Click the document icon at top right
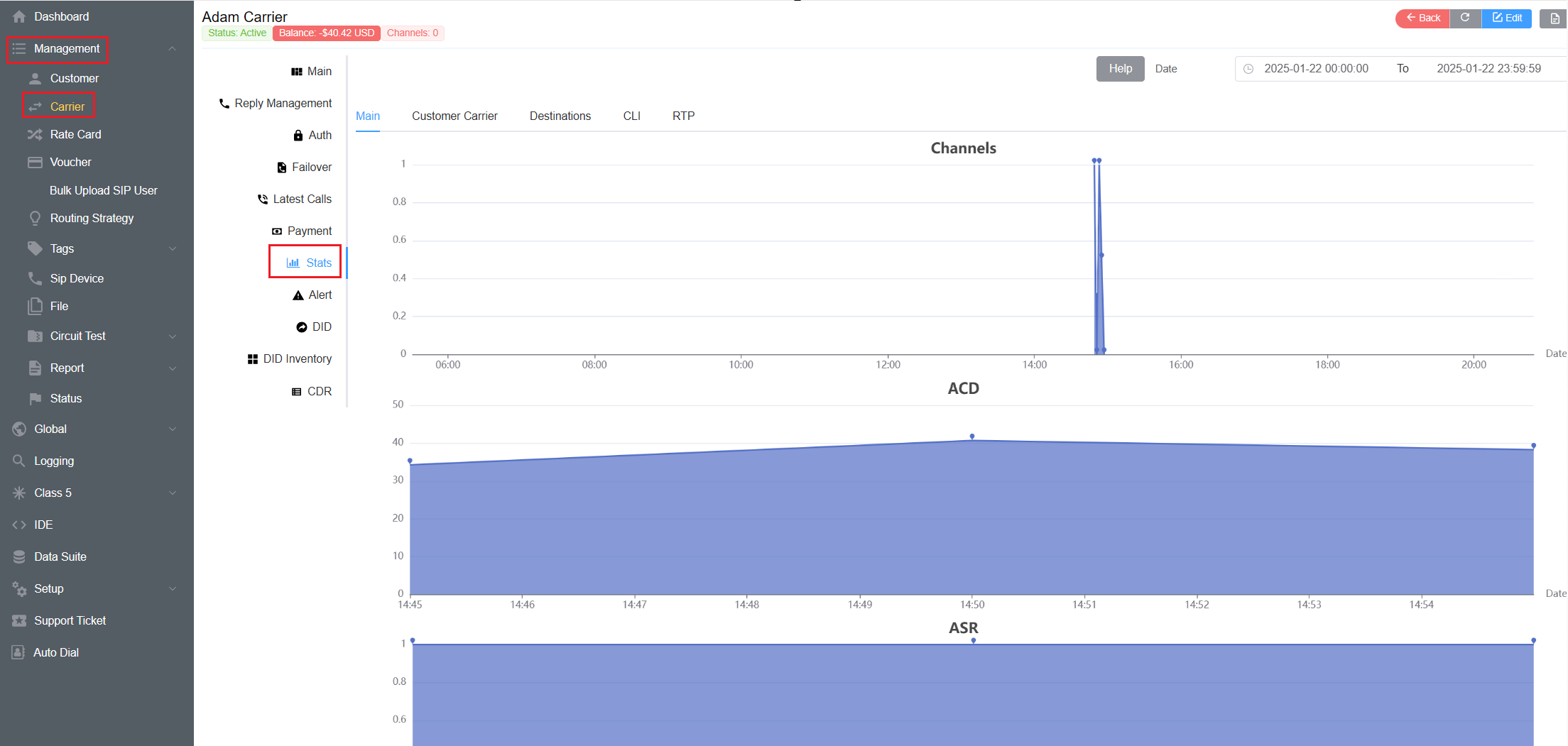The height and width of the screenshot is (746, 1568). [1554, 18]
